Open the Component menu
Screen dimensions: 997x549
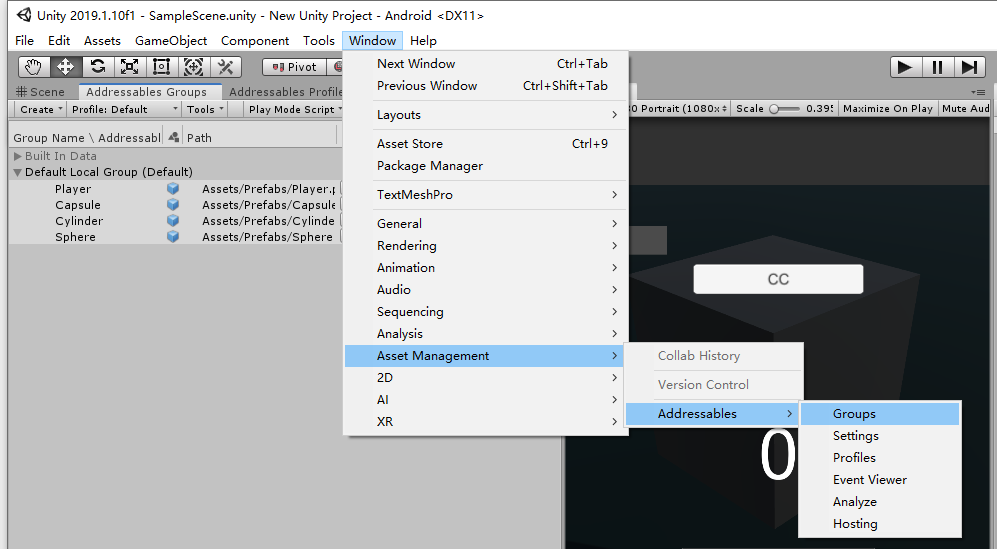[255, 41]
